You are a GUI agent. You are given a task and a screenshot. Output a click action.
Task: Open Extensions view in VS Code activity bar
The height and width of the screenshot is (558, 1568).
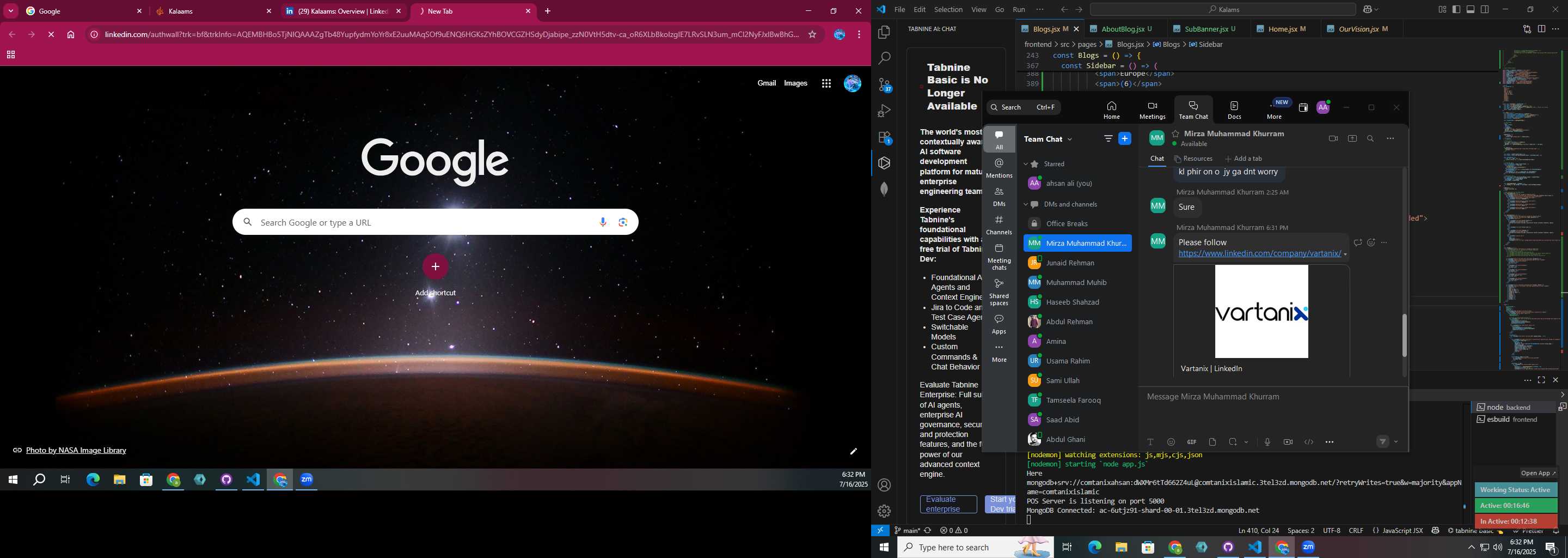(884, 138)
